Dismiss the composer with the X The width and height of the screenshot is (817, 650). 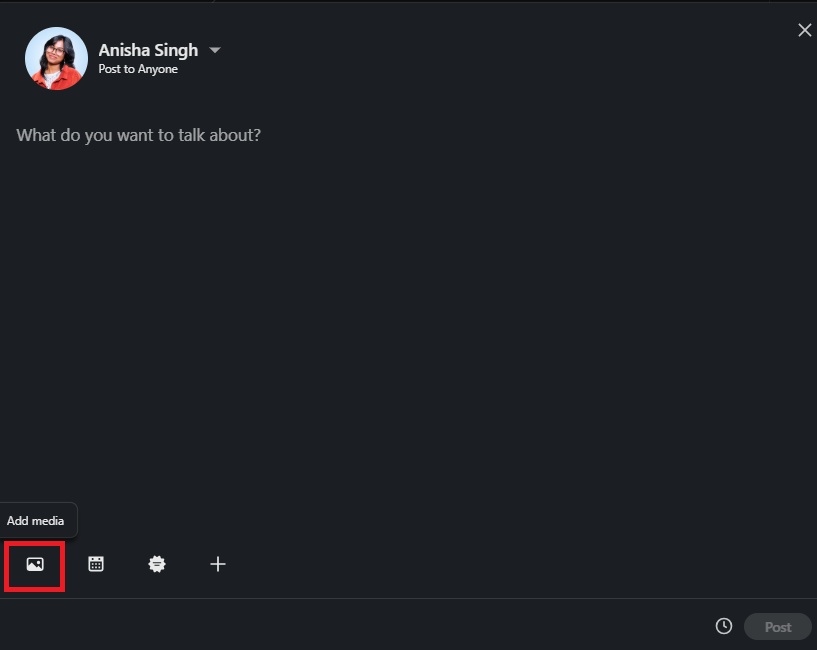(805, 30)
